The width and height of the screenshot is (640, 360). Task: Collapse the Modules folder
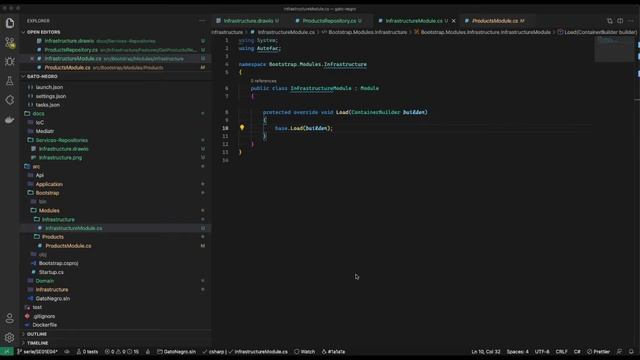point(49,210)
